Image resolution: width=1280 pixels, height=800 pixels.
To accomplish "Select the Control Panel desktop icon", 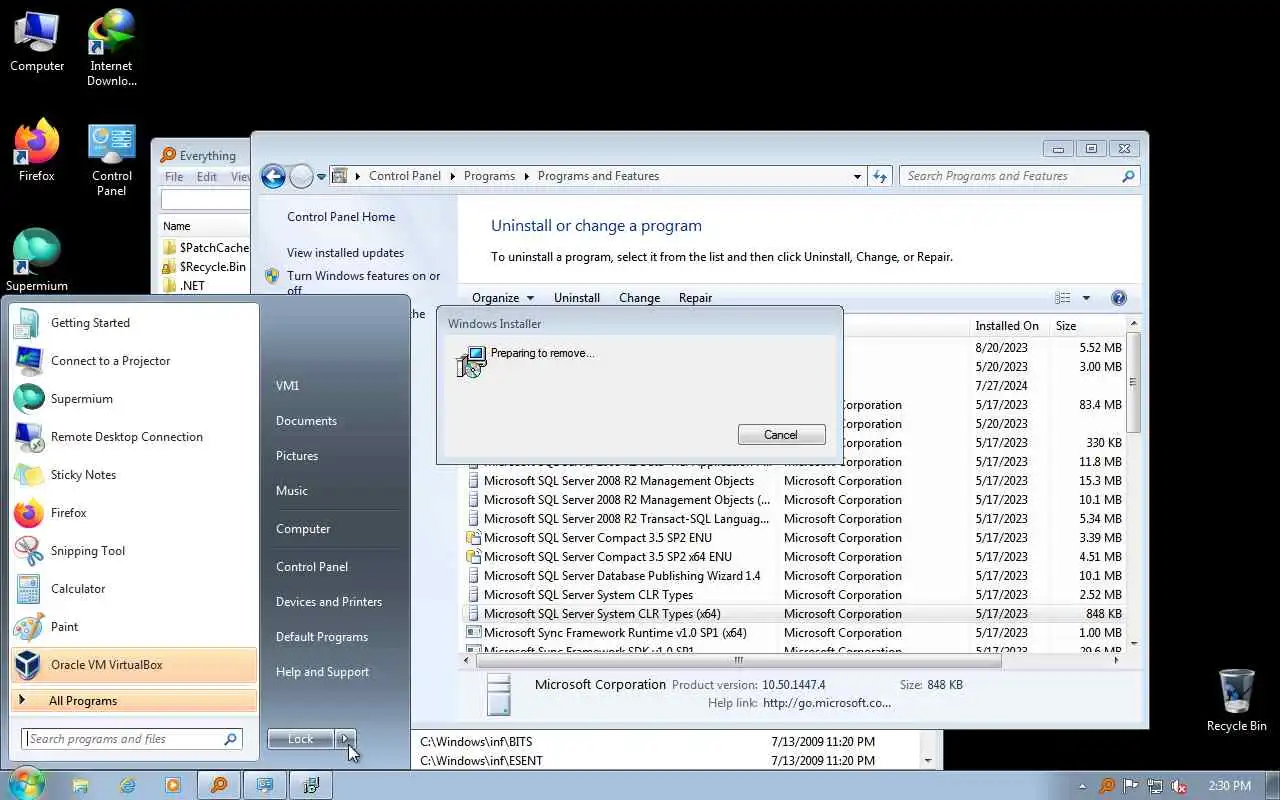I will [111, 160].
